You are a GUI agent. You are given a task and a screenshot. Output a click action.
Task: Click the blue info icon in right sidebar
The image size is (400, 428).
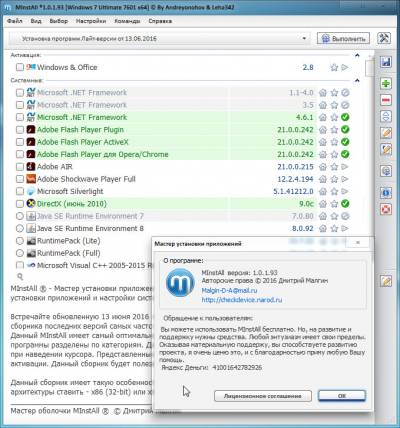click(x=386, y=193)
